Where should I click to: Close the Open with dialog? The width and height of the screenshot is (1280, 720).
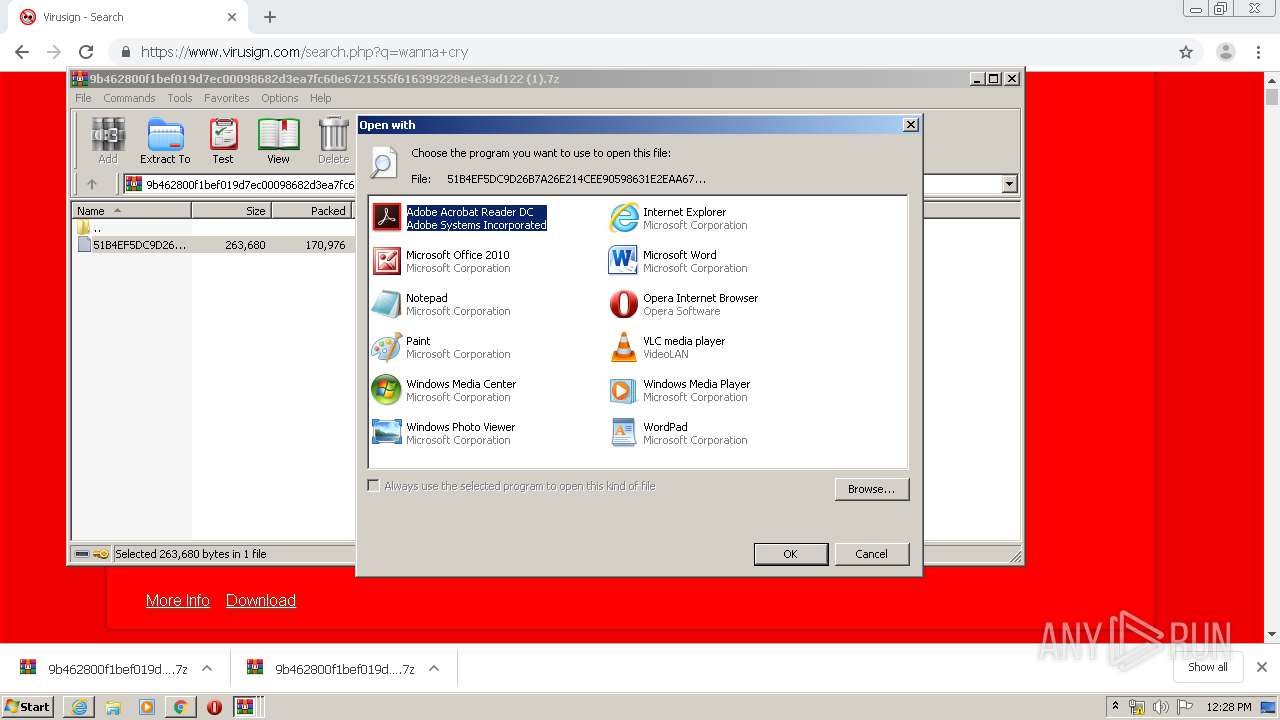(910, 125)
